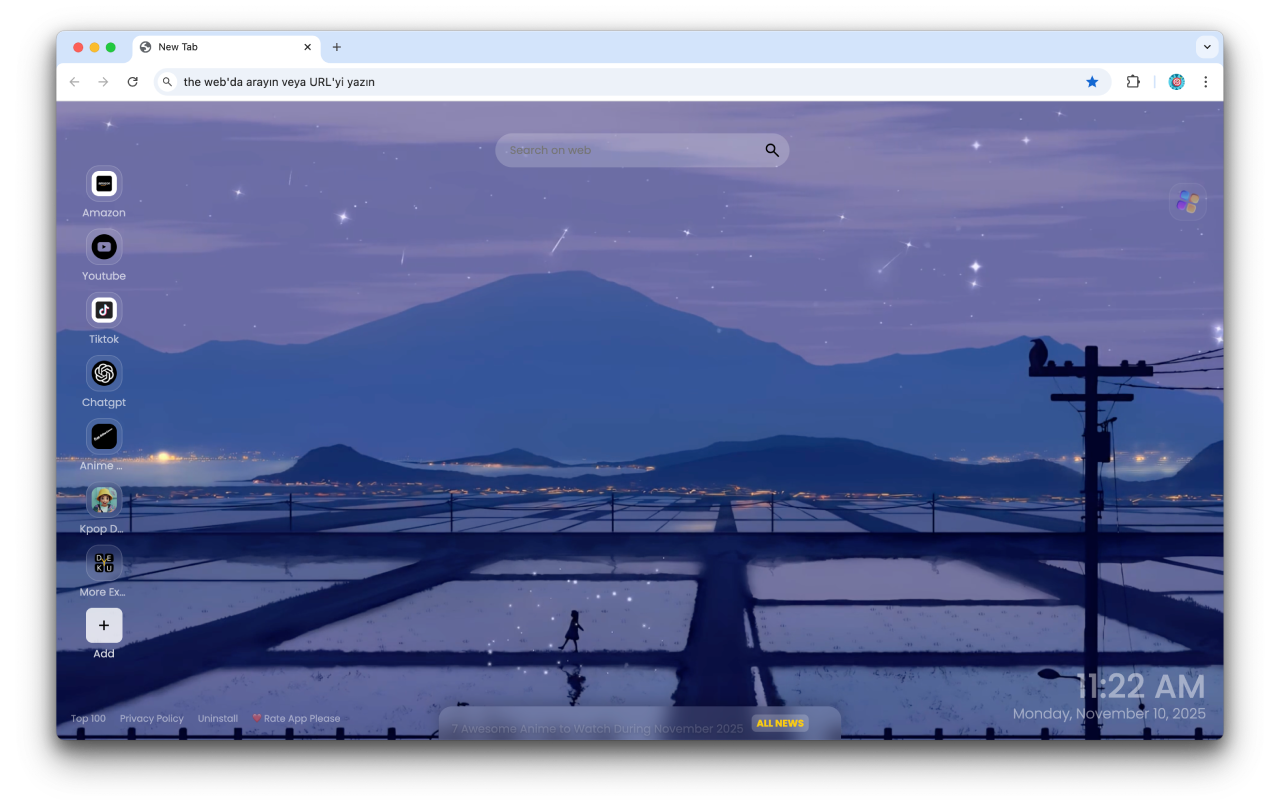Open the Kpop D... shortcut icon
Viewport: 1280px width, 800px height.
[x=104, y=499]
